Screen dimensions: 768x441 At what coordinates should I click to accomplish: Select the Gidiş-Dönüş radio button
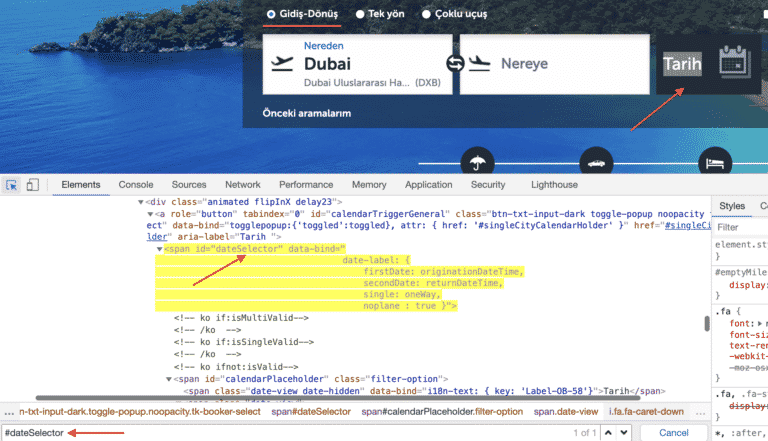[x=271, y=15]
